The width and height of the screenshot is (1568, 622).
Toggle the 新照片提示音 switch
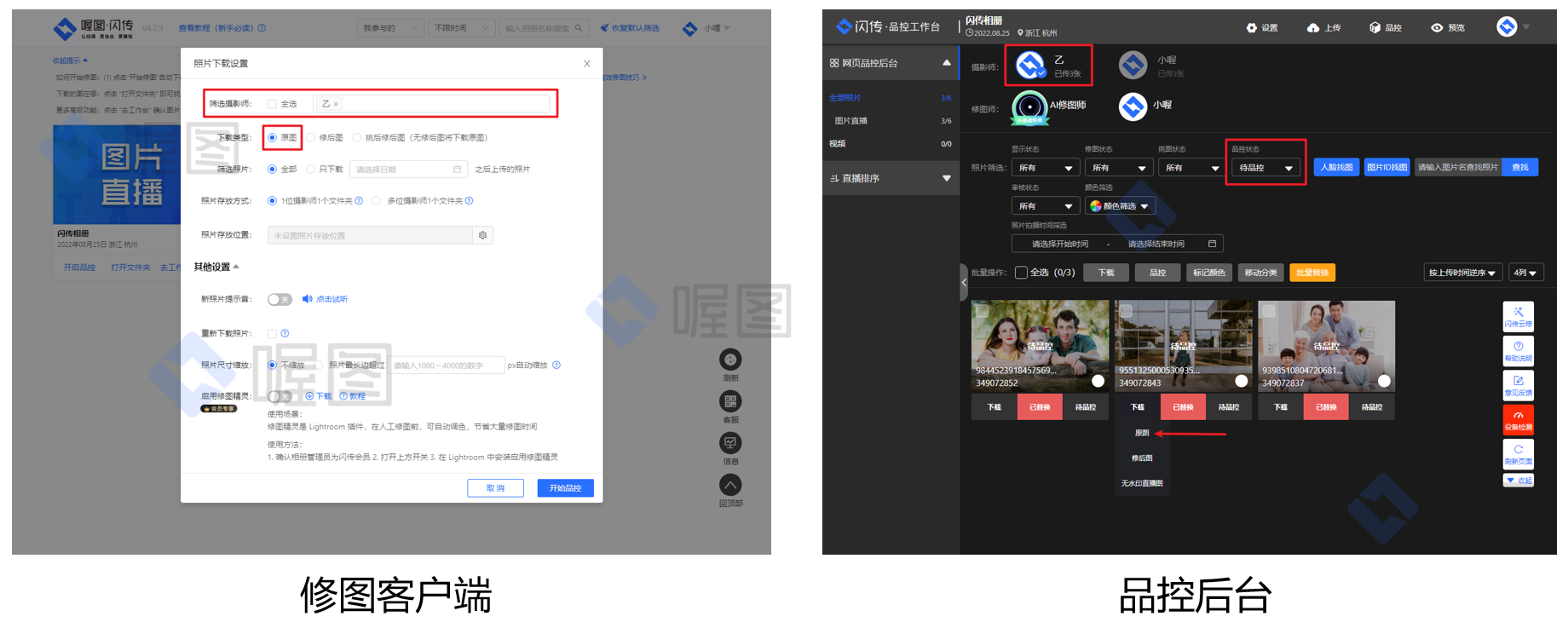(x=280, y=299)
